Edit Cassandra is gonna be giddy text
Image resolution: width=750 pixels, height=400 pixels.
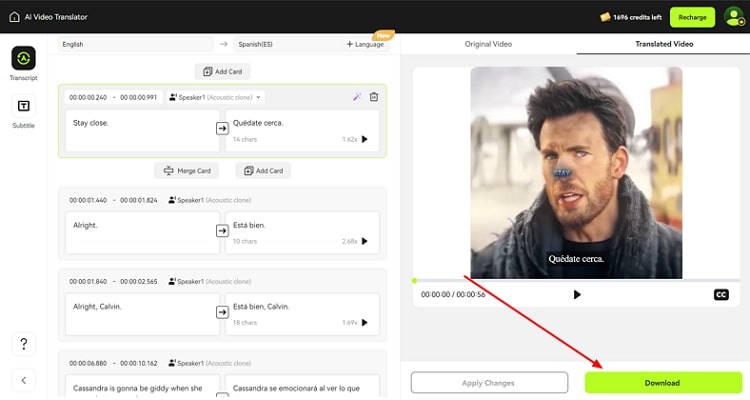point(142,388)
